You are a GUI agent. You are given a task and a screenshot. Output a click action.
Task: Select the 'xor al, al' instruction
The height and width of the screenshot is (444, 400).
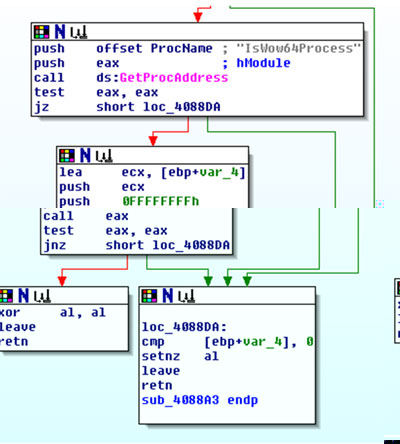tap(53, 313)
